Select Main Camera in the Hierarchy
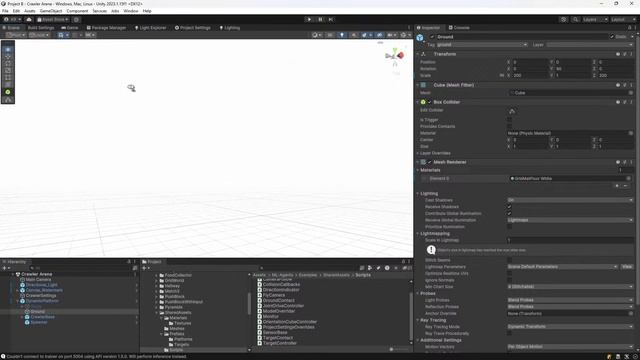This screenshot has height=360, width=640. coord(38,280)
